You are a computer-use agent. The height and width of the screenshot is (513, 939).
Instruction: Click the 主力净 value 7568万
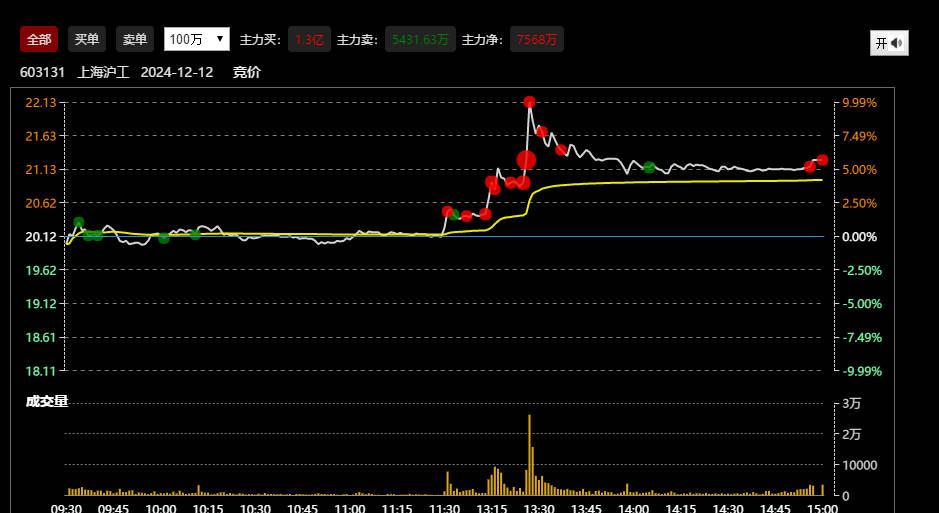coord(537,40)
